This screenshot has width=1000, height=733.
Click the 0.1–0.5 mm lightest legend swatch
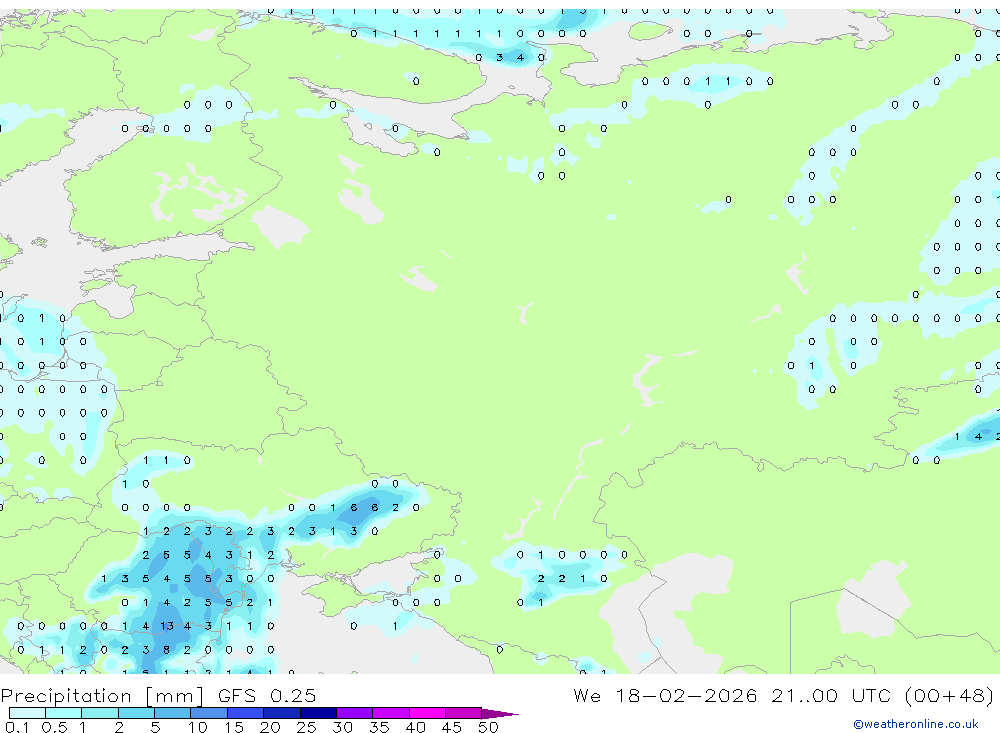[27, 713]
